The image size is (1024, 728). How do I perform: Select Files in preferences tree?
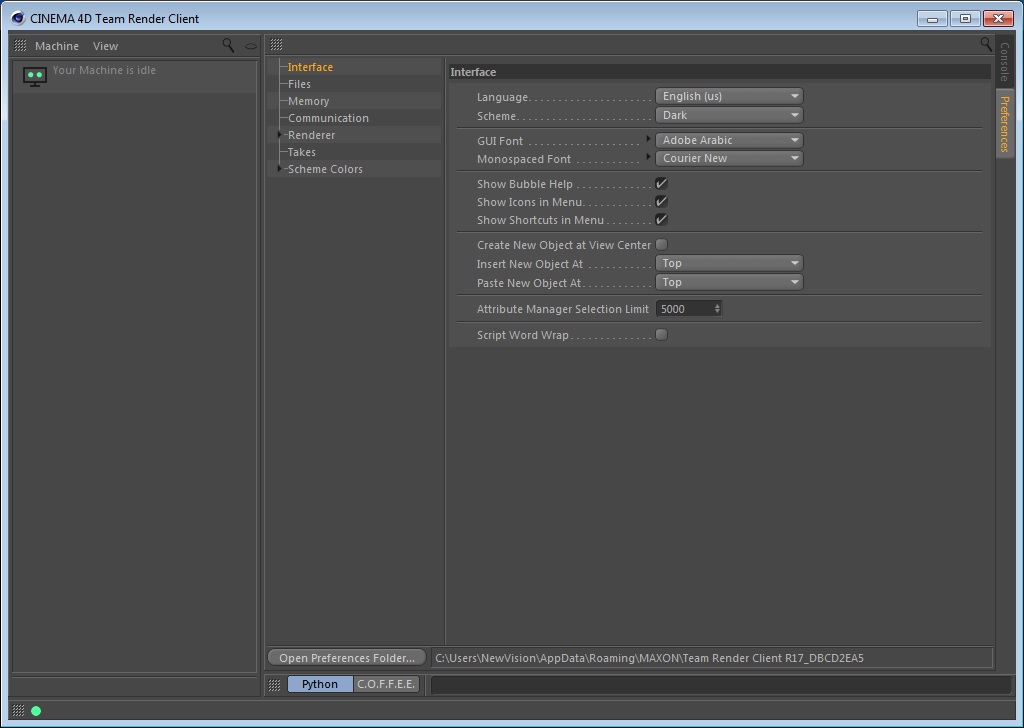point(299,84)
